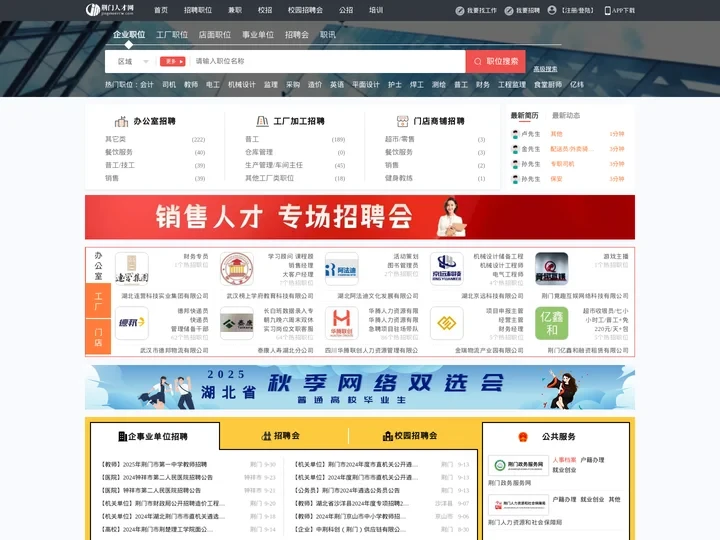Switch to the 招聘会 yellow tab

(281, 436)
